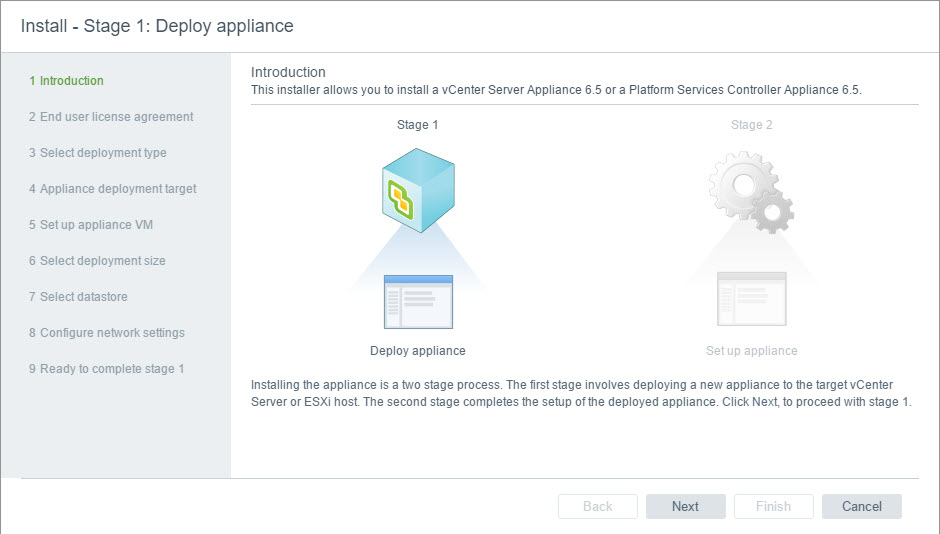Click the Finish button
Screen dimensions: 940x534
(x=773, y=506)
